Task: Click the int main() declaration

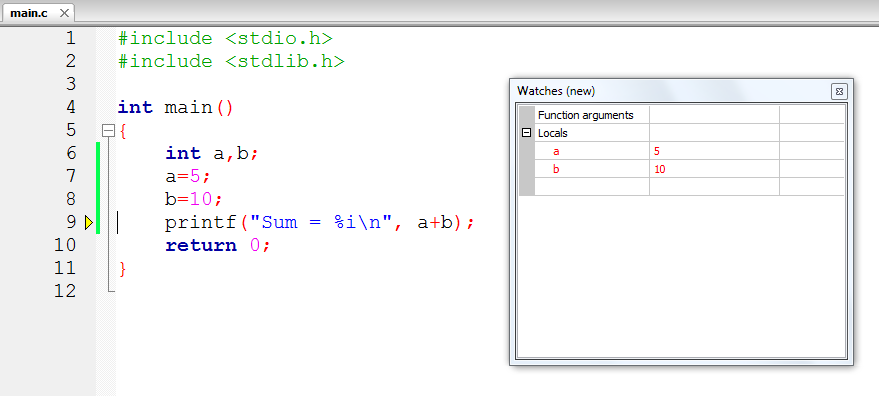Action: [175, 107]
